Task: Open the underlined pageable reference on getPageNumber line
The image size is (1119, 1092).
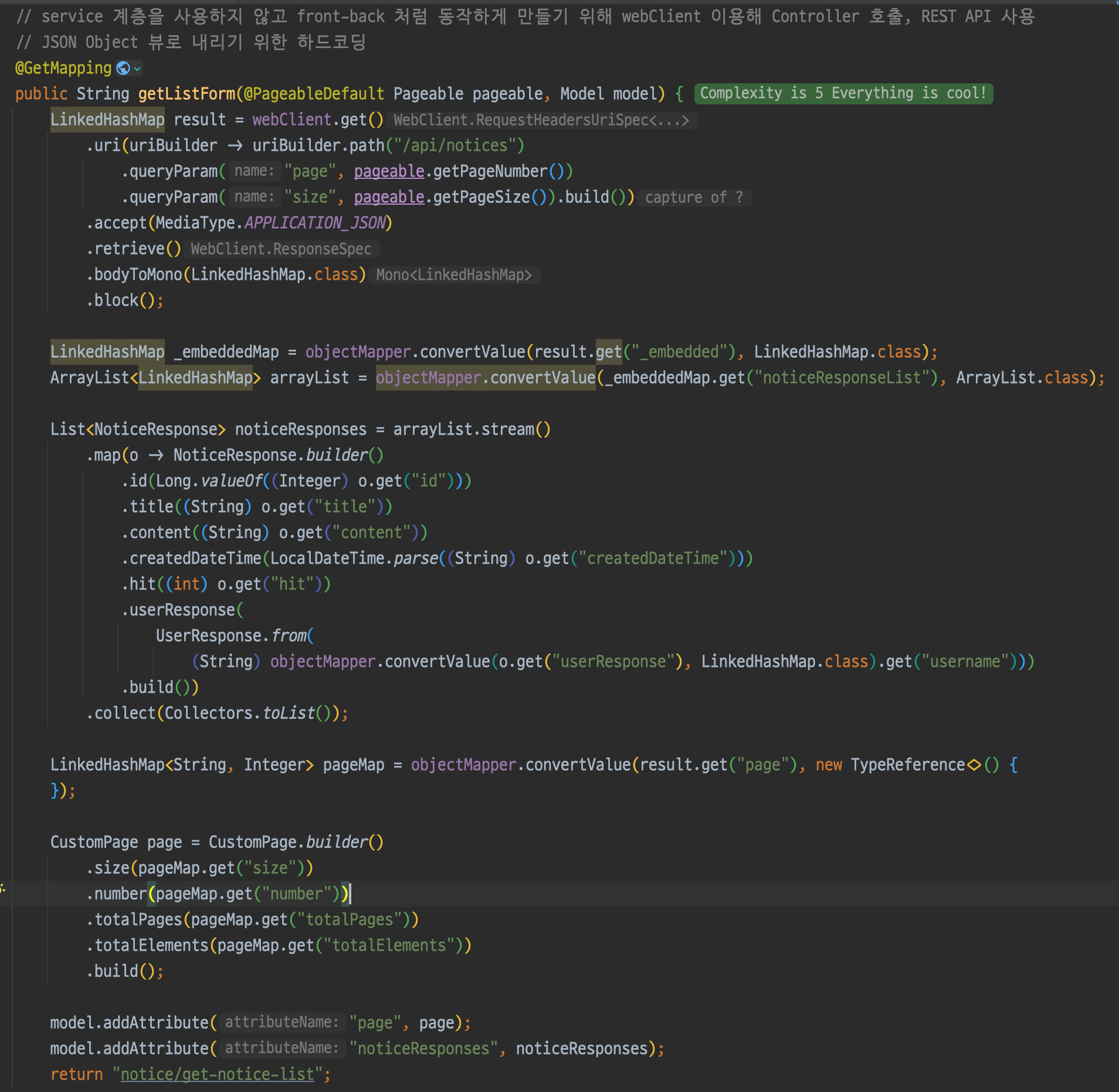Action: point(389,171)
